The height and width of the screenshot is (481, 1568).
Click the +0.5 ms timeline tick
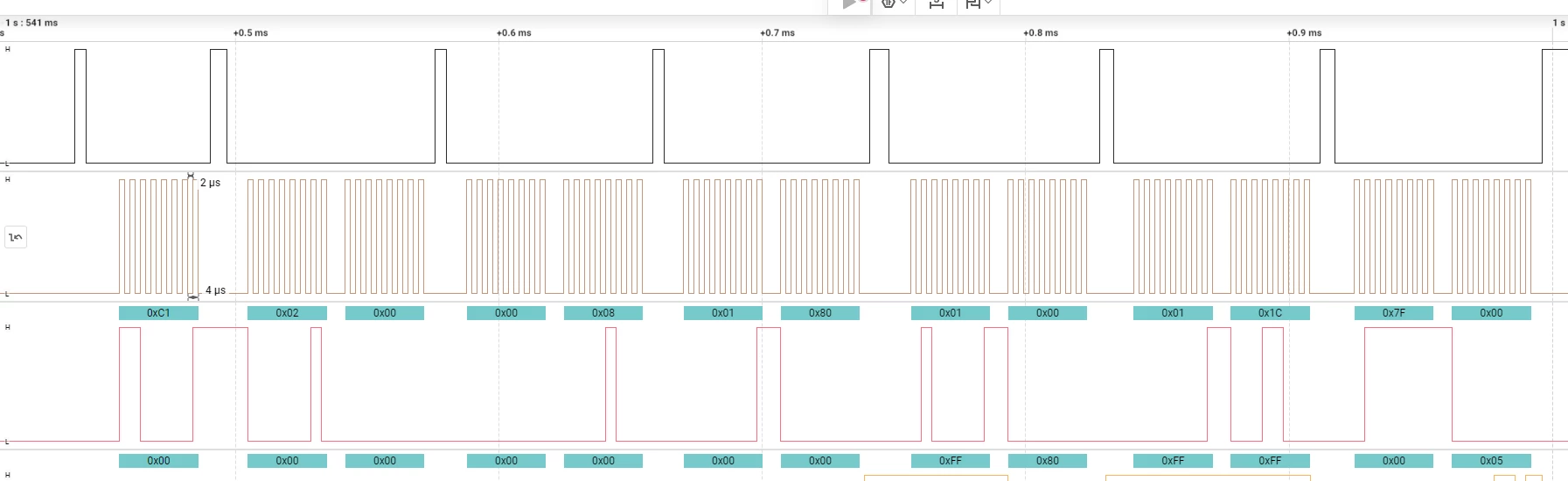pos(250,33)
